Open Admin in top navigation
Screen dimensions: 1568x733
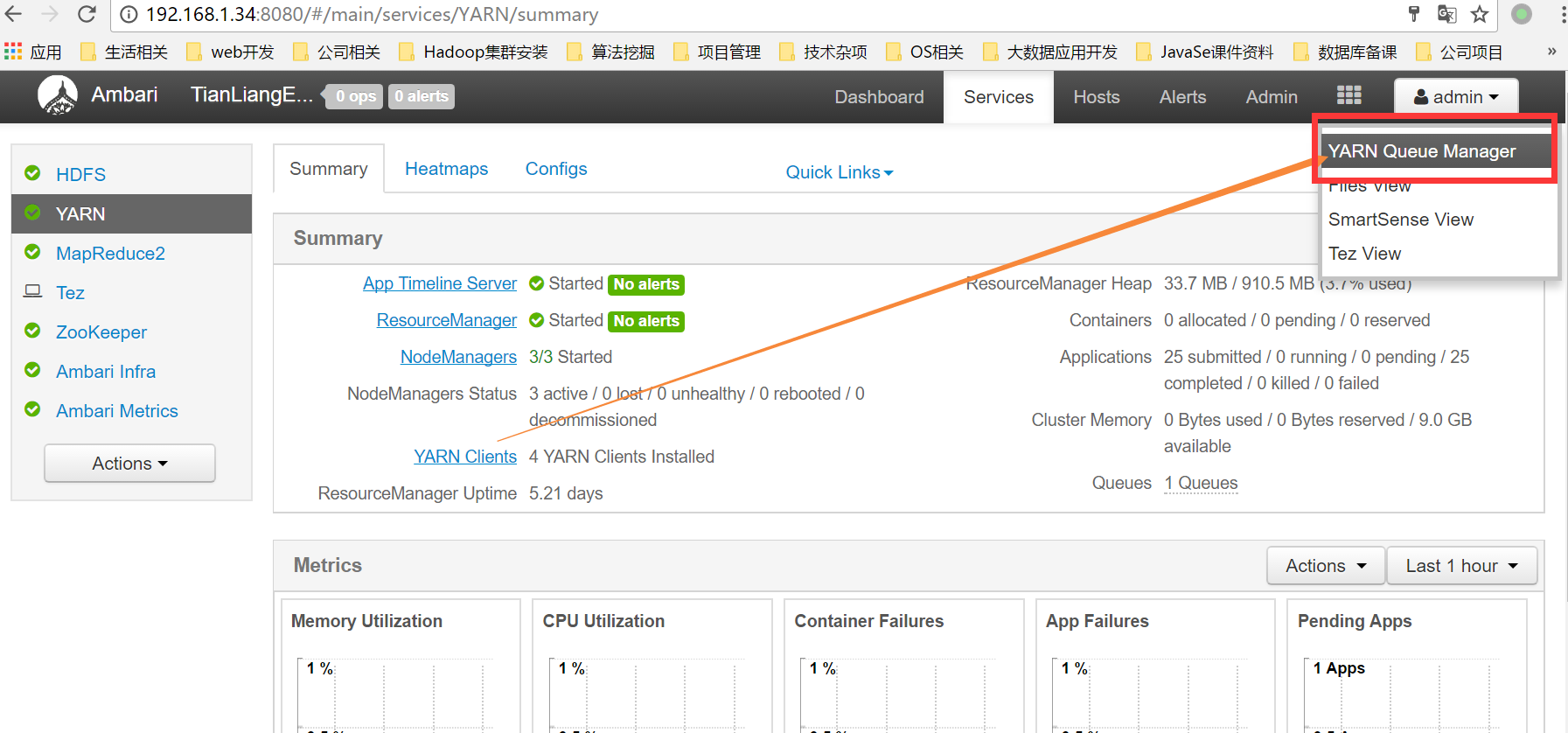coord(1272,97)
